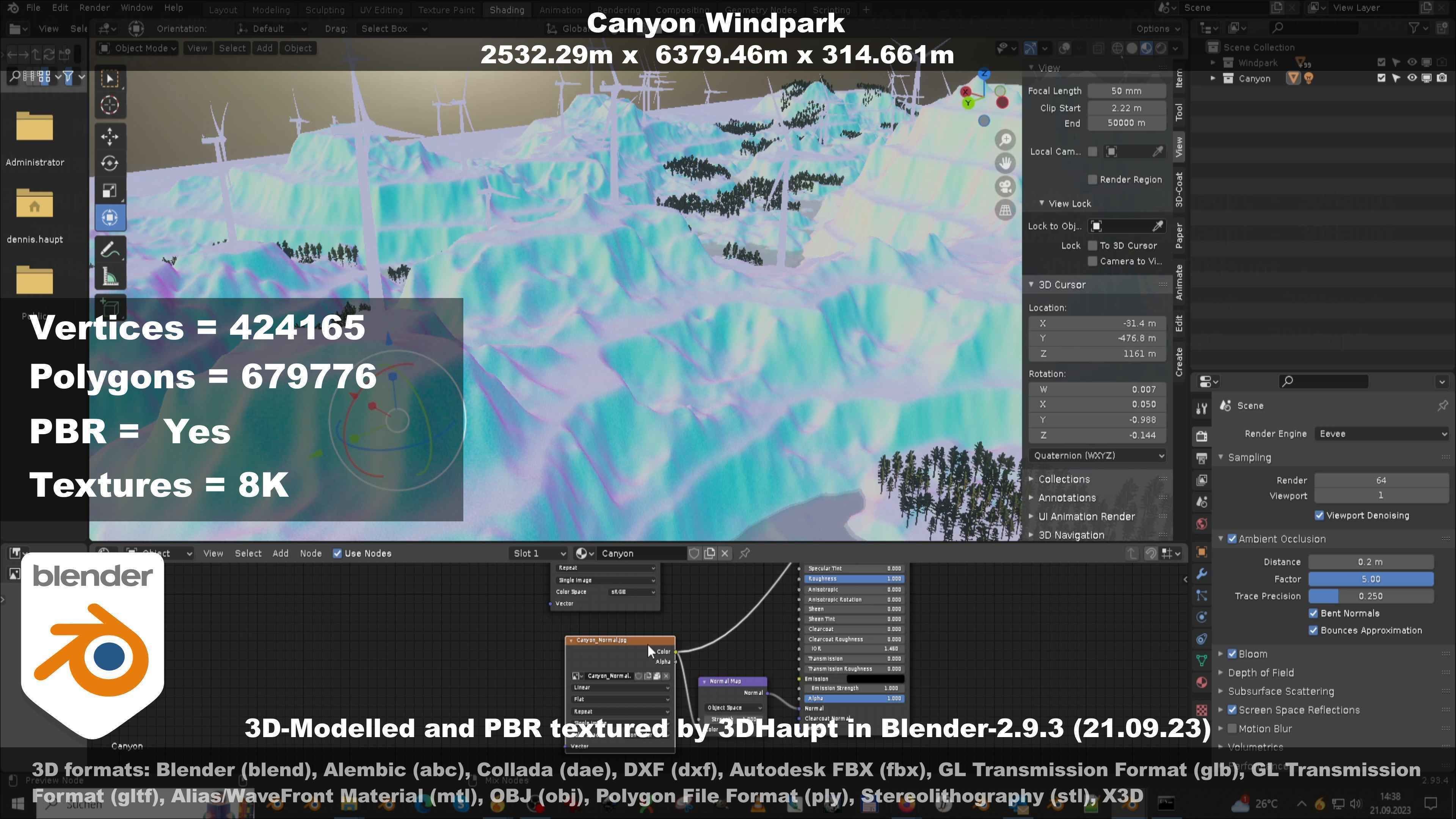Open the Render properties tab icon
This screenshot has height=819, width=1456.
1202,436
